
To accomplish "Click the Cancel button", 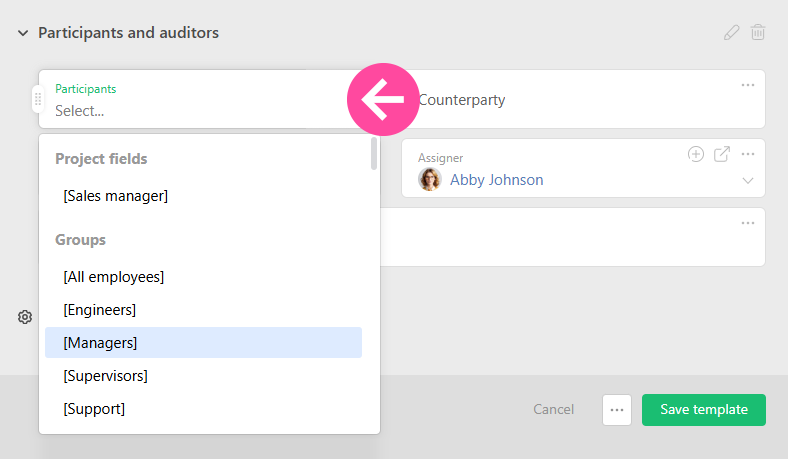I will (553, 410).
